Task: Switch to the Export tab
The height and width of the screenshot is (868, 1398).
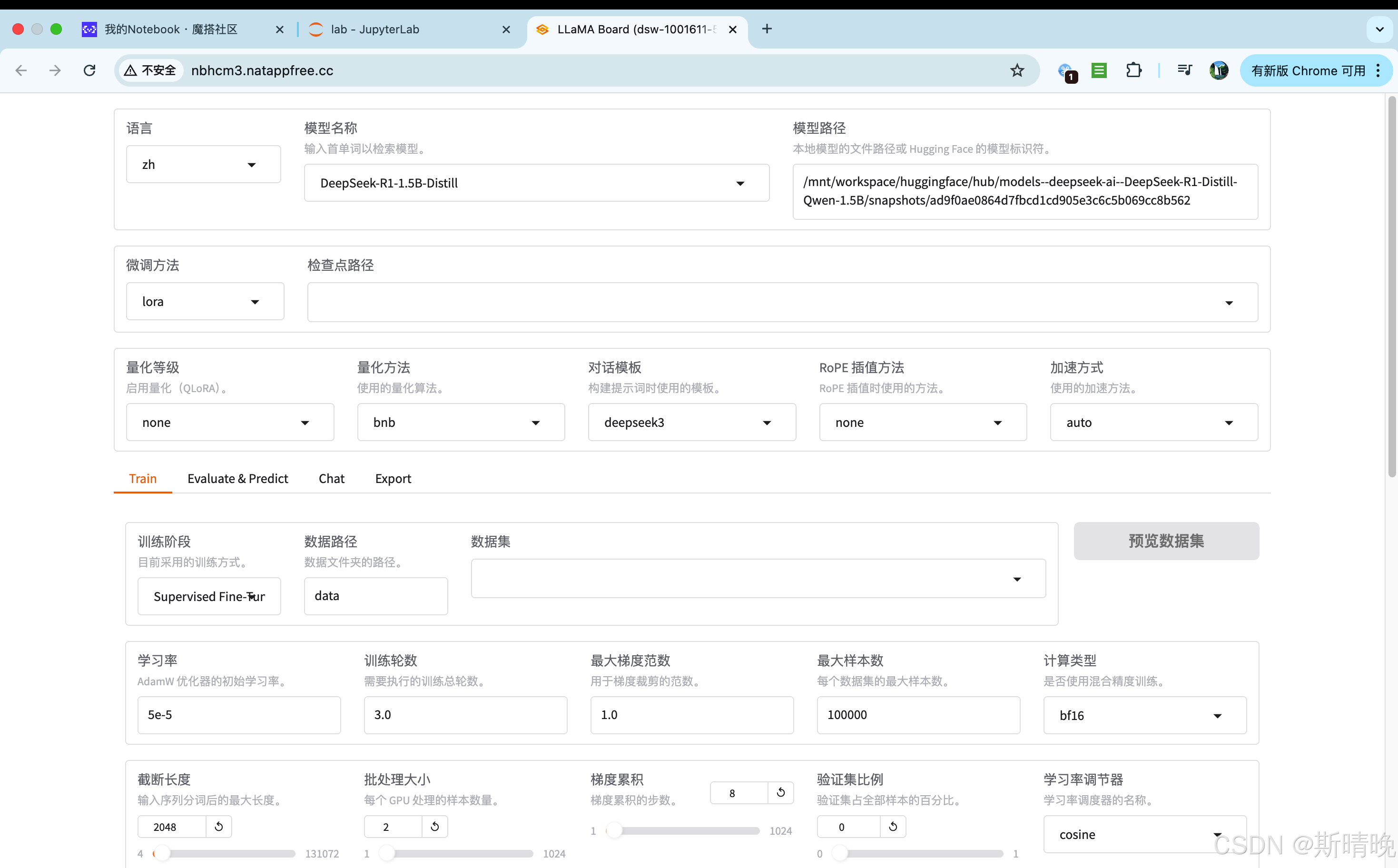Action: click(x=393, y=479)
